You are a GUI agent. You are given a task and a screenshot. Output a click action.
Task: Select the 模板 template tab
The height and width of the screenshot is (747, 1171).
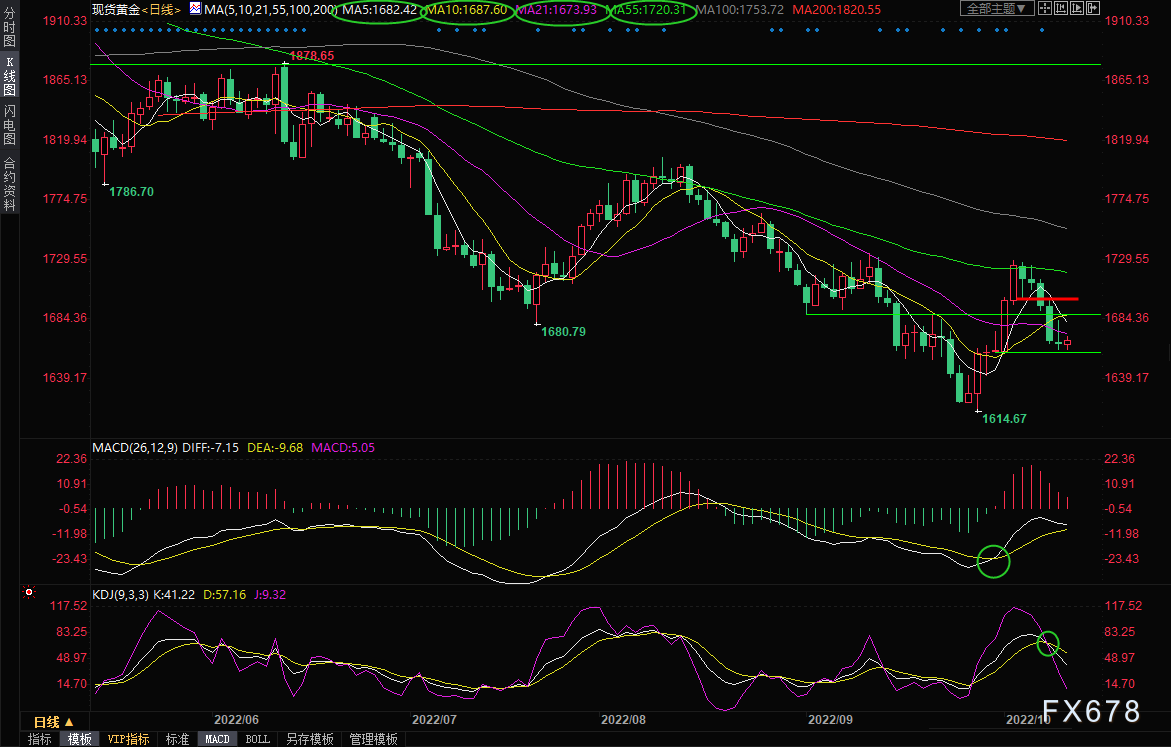80,739
